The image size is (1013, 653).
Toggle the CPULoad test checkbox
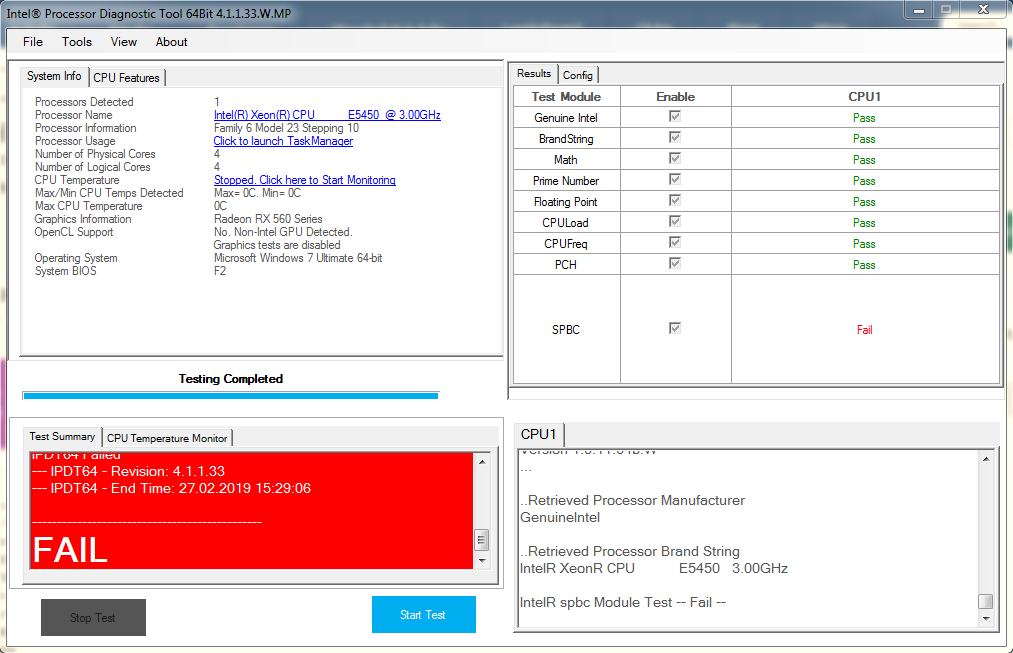click(x=675, y=221)
